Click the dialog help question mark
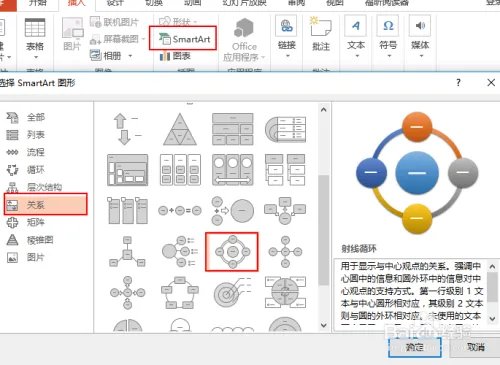The width and height of the screenshot is (500, 365). [x=458, y=82]
